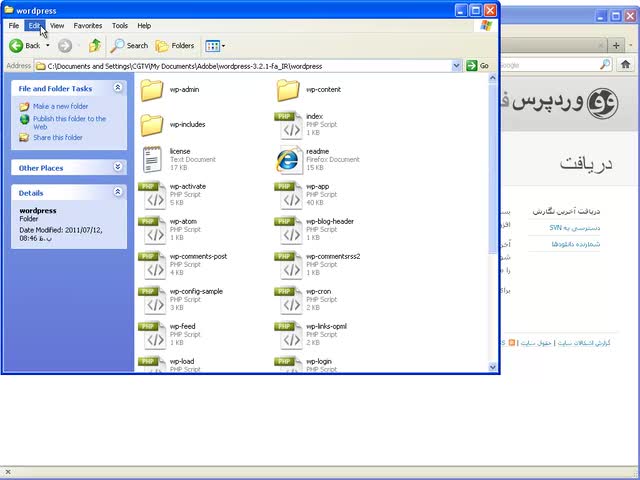Toggle the Folders pane button
Image resolution: width=640 pixels, height=480 pixels.
[x=175, y=46]
